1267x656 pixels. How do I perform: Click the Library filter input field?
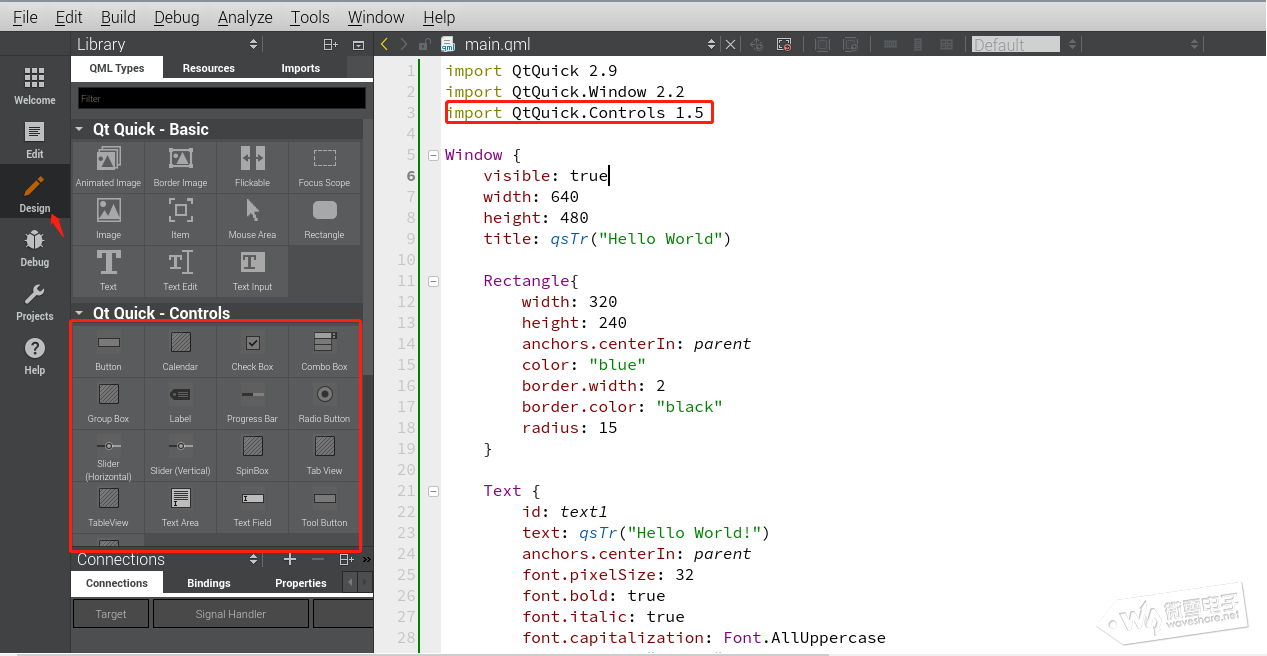(x=221, y=98)
